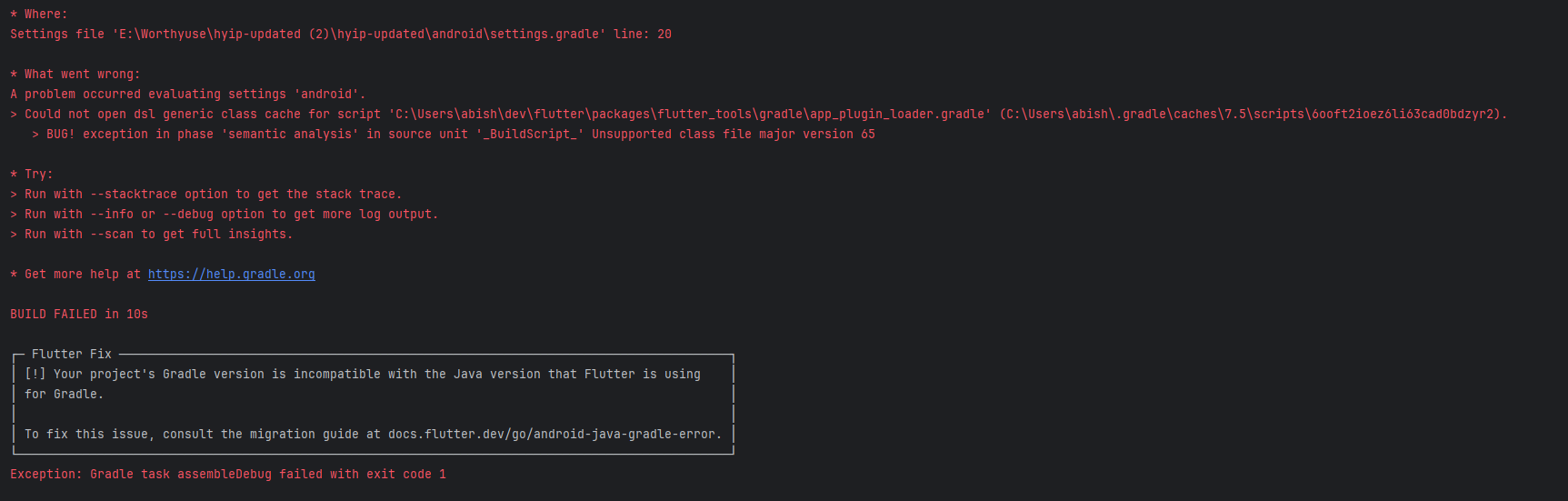This screenshot has width=1568, height=501.
Task: Click the 'BUILD FAILED in 10s' line
Action: pos(79,314)
